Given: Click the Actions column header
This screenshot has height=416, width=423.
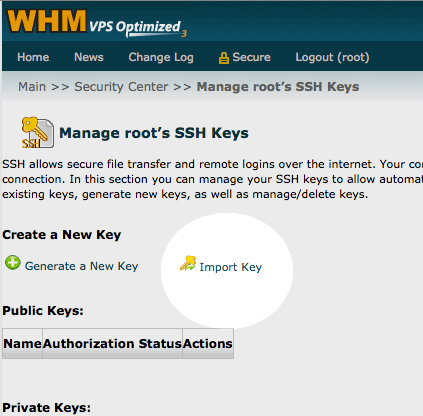Looking at the screenshot, I should tap(208, 343).
